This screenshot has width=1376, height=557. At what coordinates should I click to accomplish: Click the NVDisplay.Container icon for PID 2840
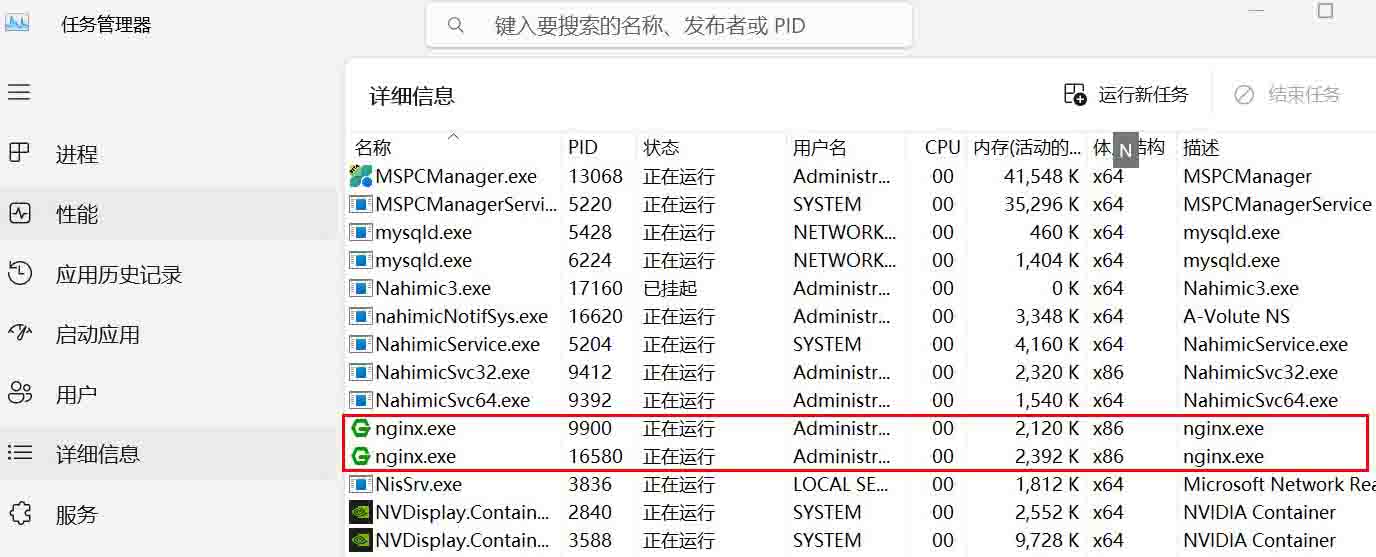pyautogui.click(x=360, y=512)
